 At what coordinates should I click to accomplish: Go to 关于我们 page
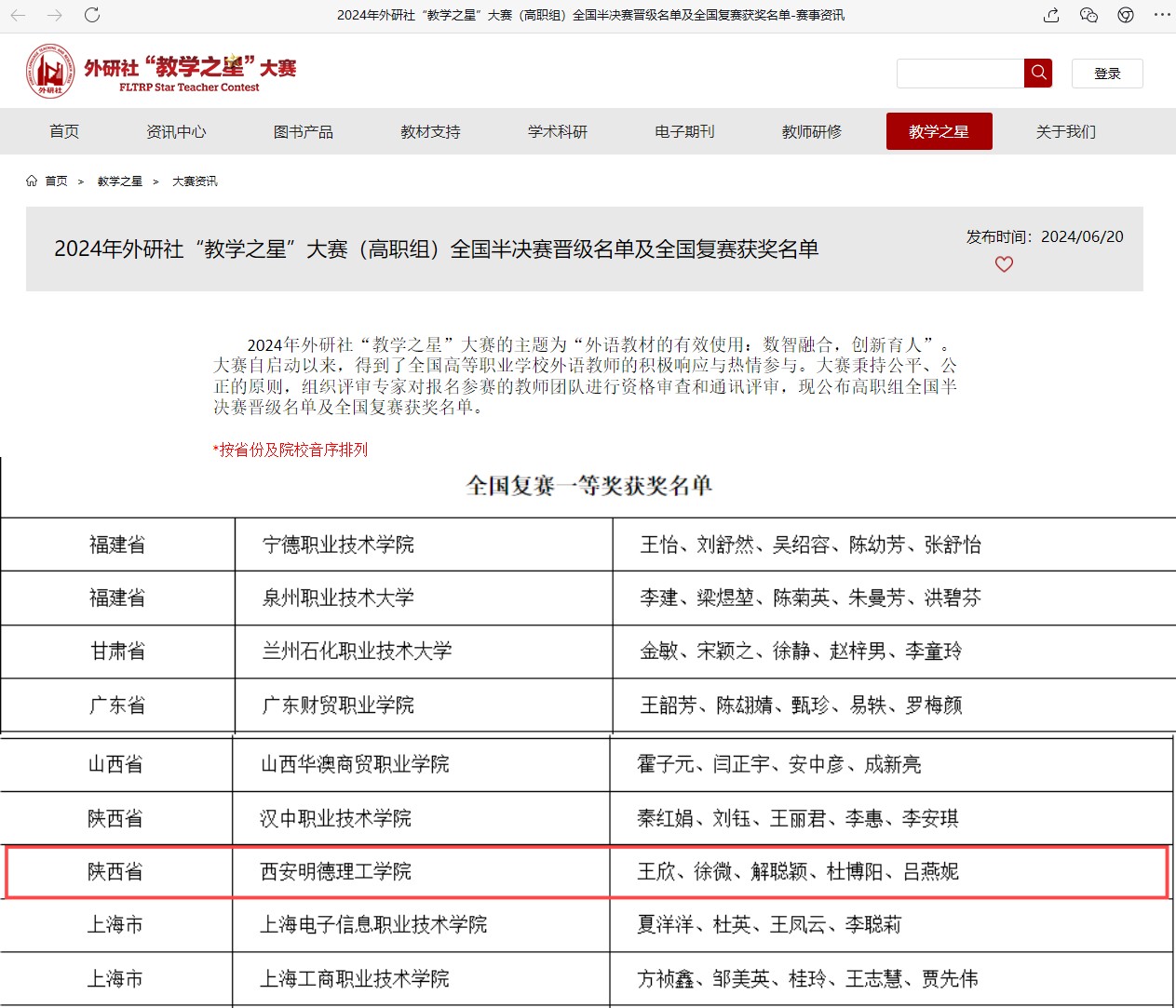[x=1066, y=131]
